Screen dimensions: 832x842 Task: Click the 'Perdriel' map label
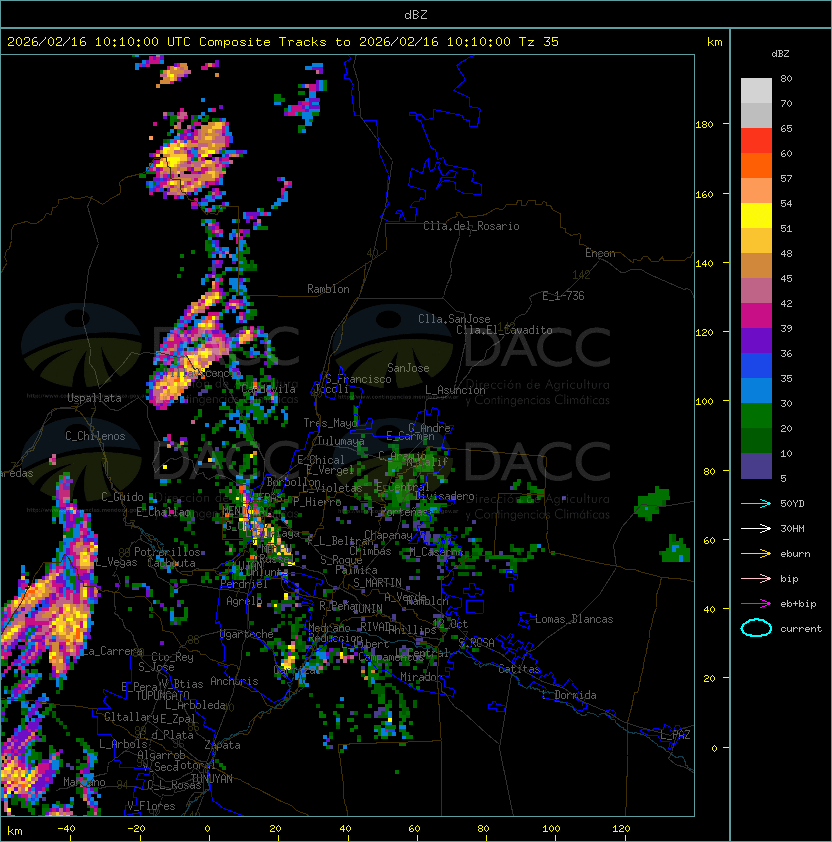click(244, 584)
